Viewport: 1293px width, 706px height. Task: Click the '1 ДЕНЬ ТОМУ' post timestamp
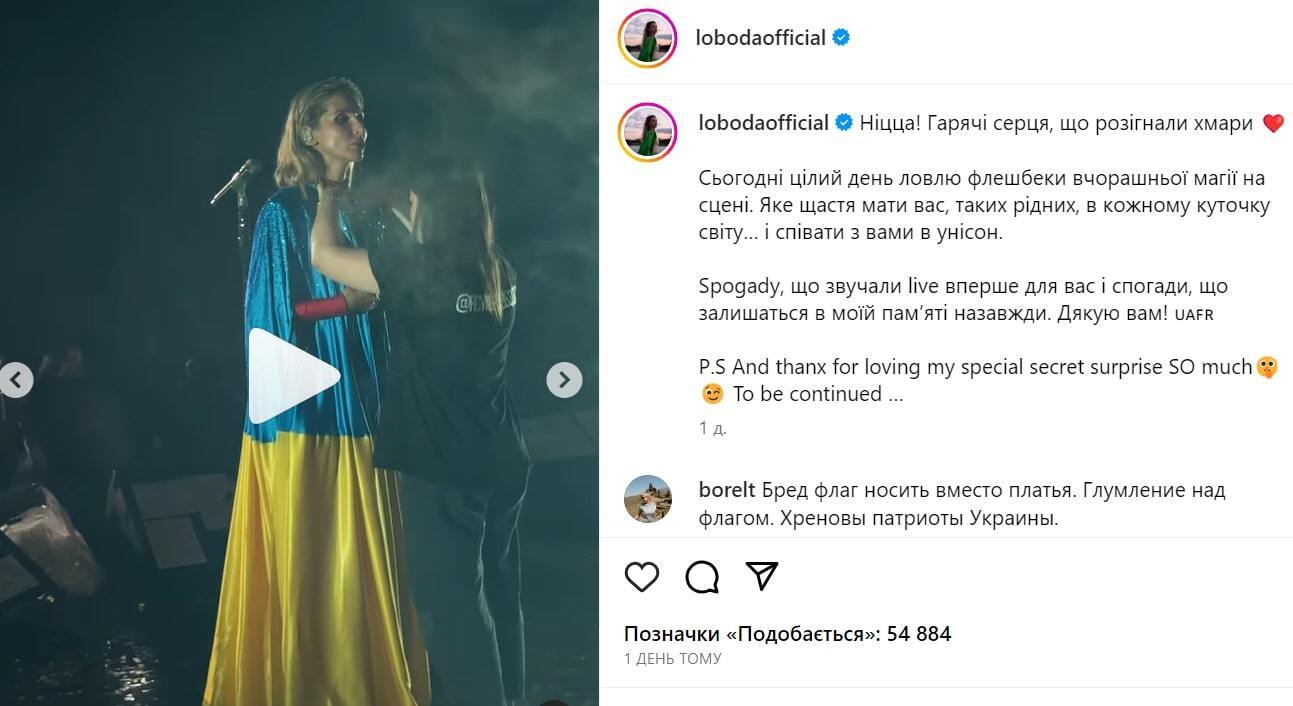tap(672, 659)
